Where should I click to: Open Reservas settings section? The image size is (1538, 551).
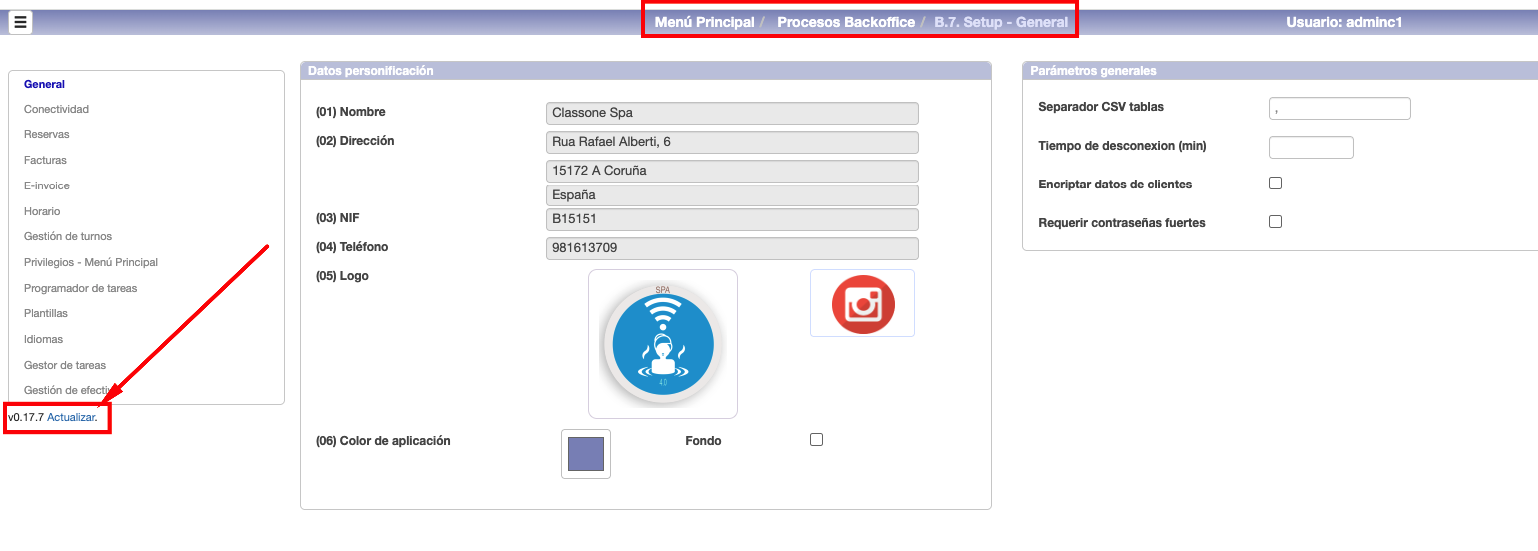click(x=47, y=134)
